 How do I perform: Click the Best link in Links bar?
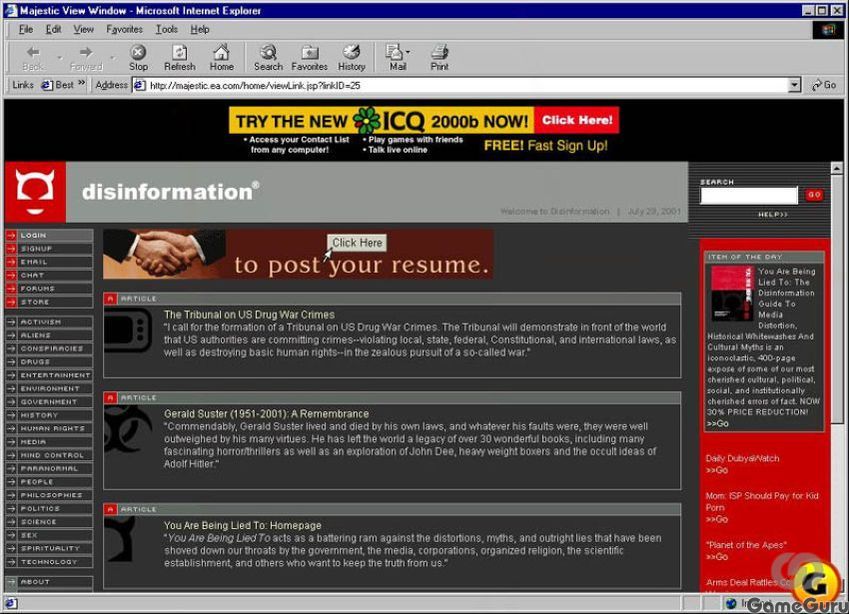58,85
